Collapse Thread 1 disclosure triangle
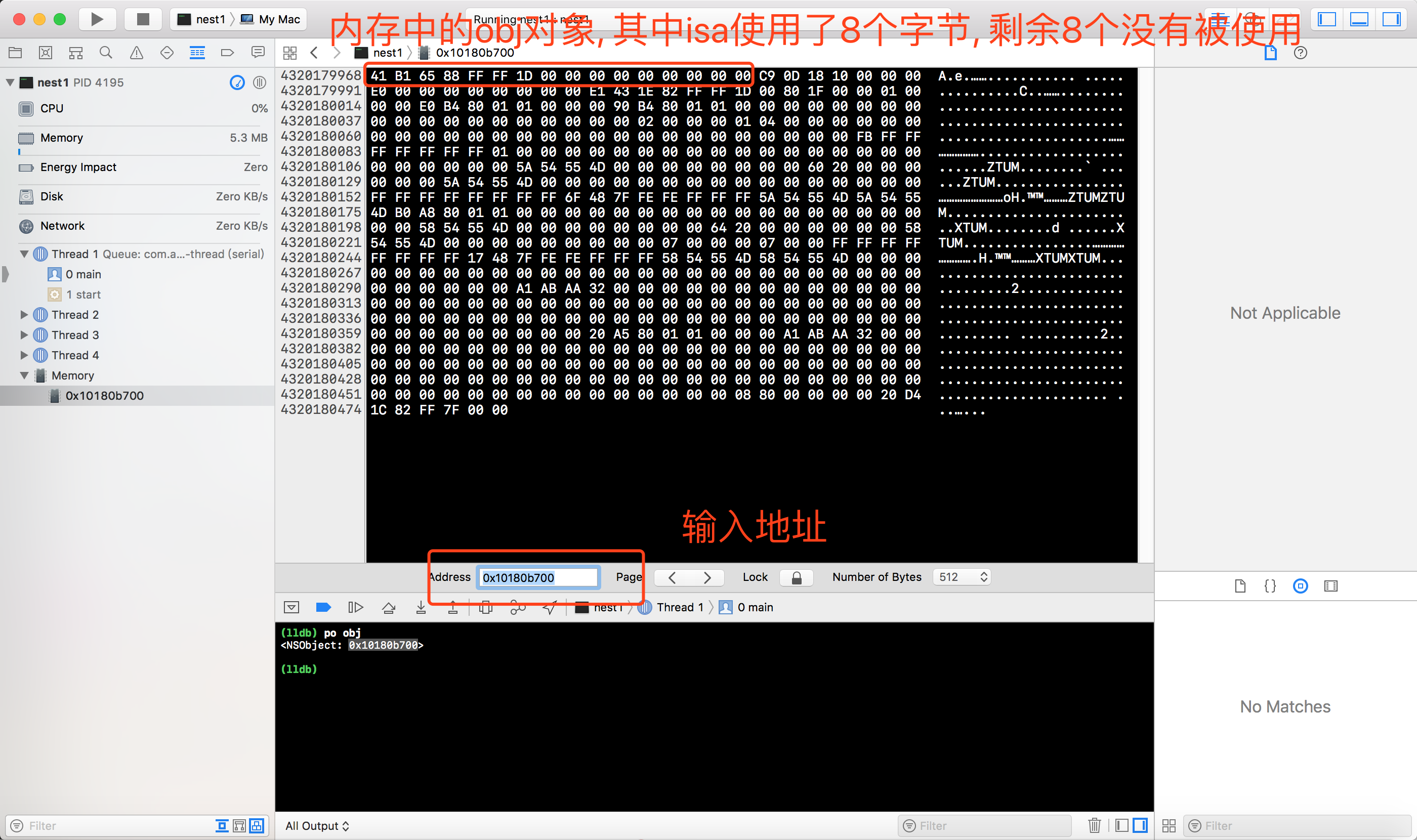The height and width of the screenshot is (840, 1417). (24, 254)
